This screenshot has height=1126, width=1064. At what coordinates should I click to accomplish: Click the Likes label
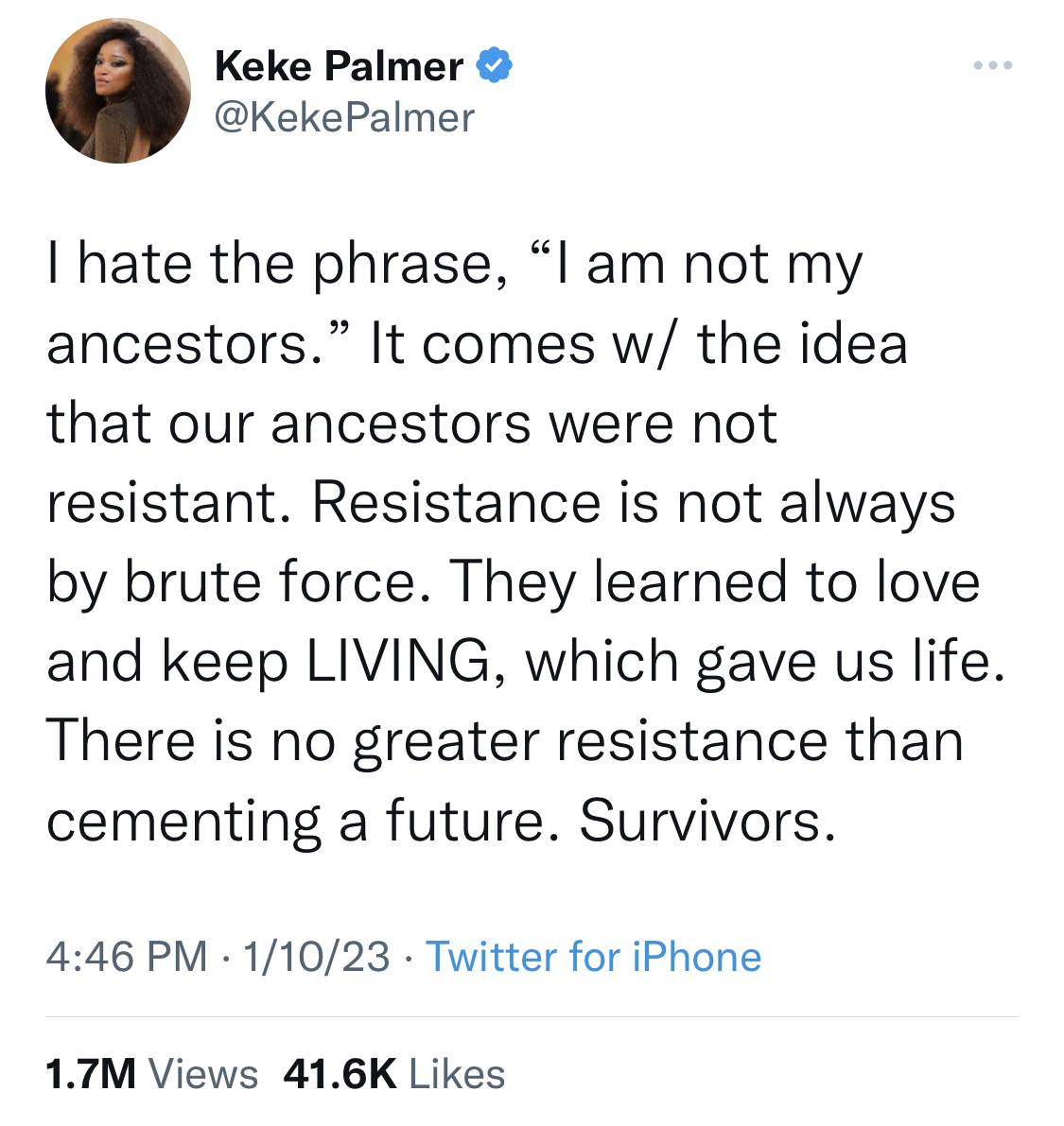(457, 1074)
